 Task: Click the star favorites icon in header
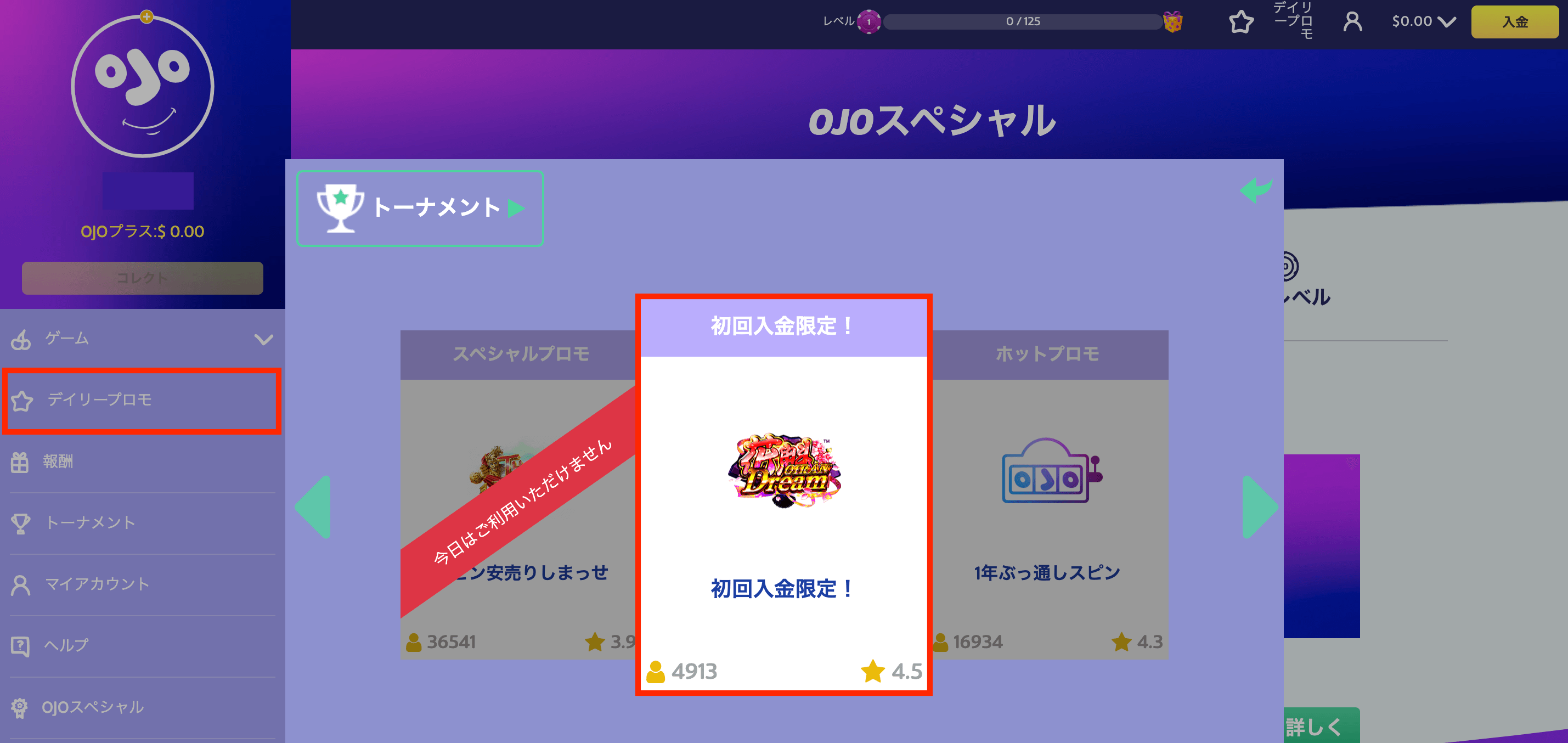click(1240, 22)
